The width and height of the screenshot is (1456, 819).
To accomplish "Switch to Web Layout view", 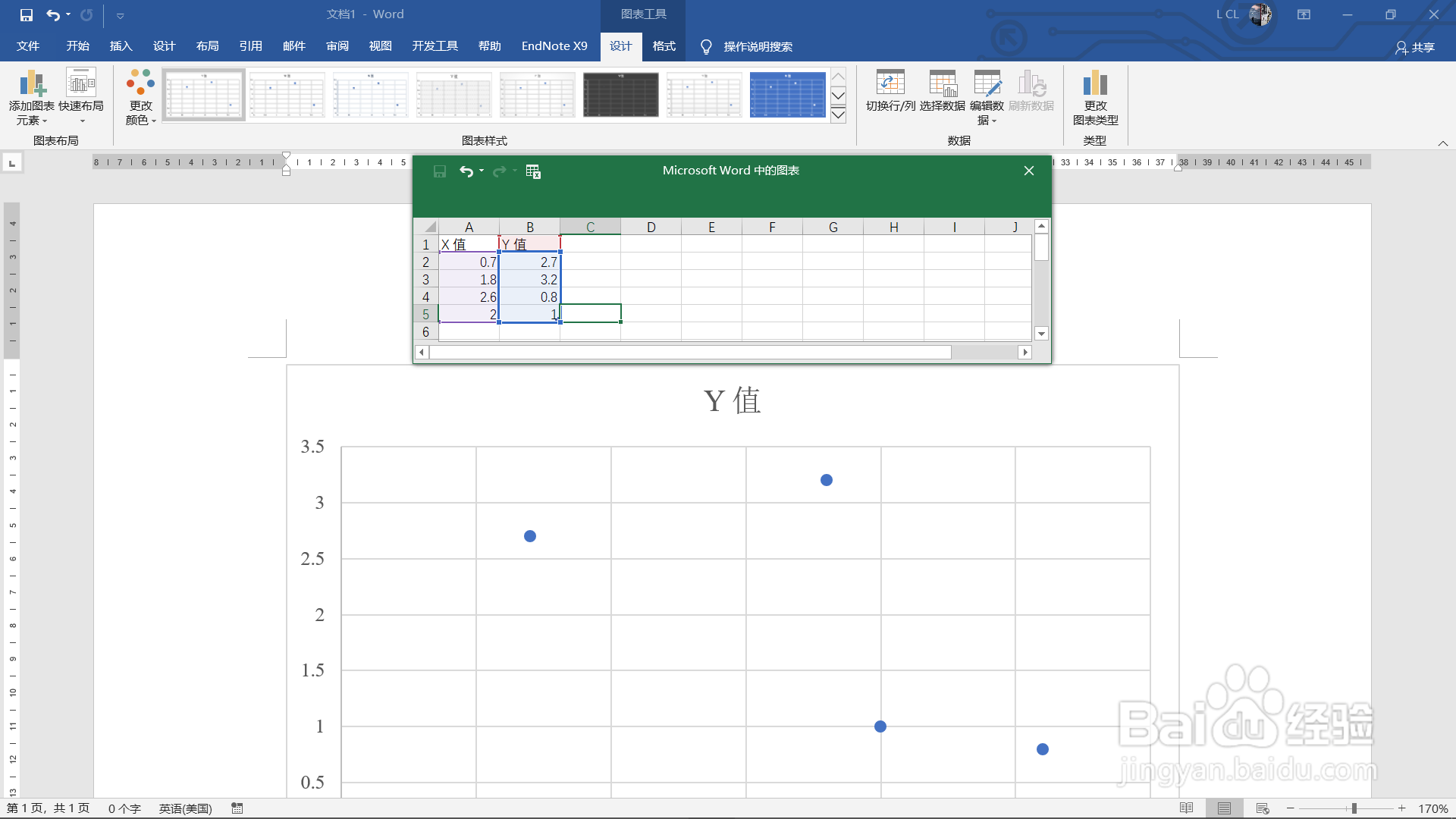I will (1263, 808).
